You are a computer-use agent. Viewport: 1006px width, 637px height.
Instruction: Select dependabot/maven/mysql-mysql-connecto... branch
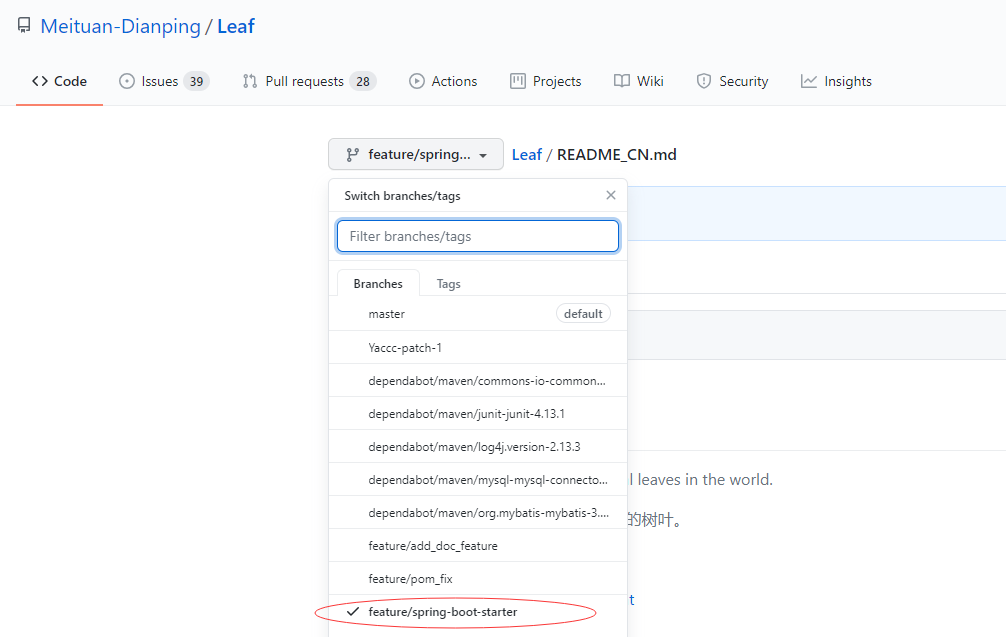[478, 480]
